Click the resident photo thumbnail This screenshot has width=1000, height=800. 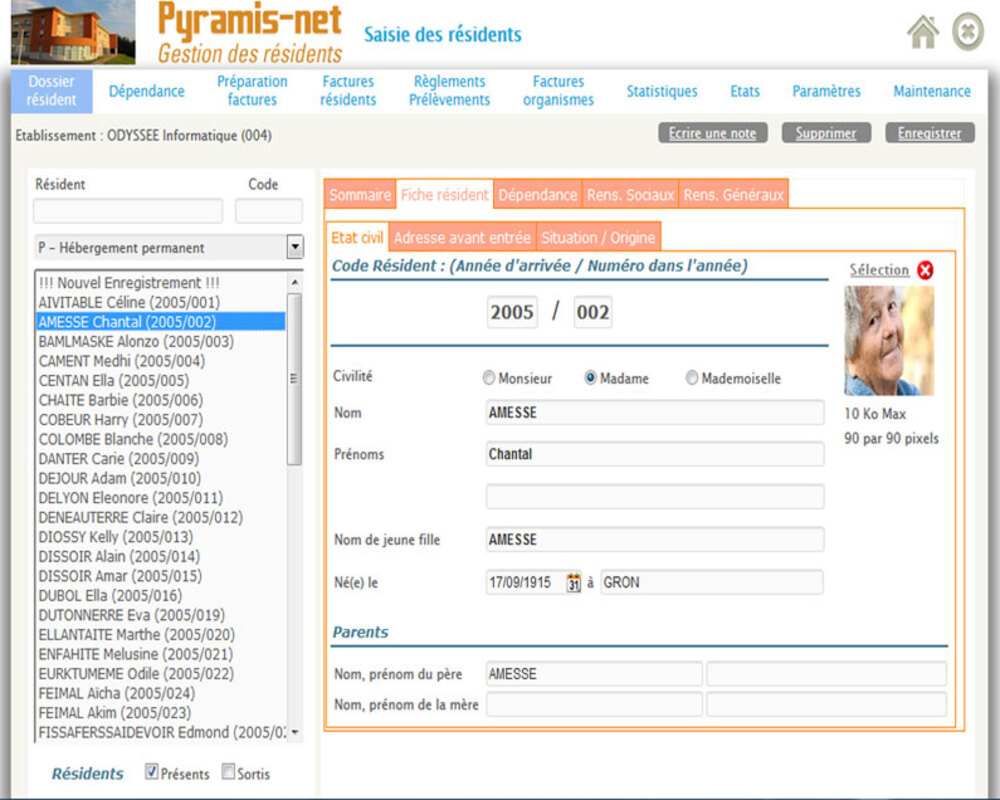click(x=889, y=341)
